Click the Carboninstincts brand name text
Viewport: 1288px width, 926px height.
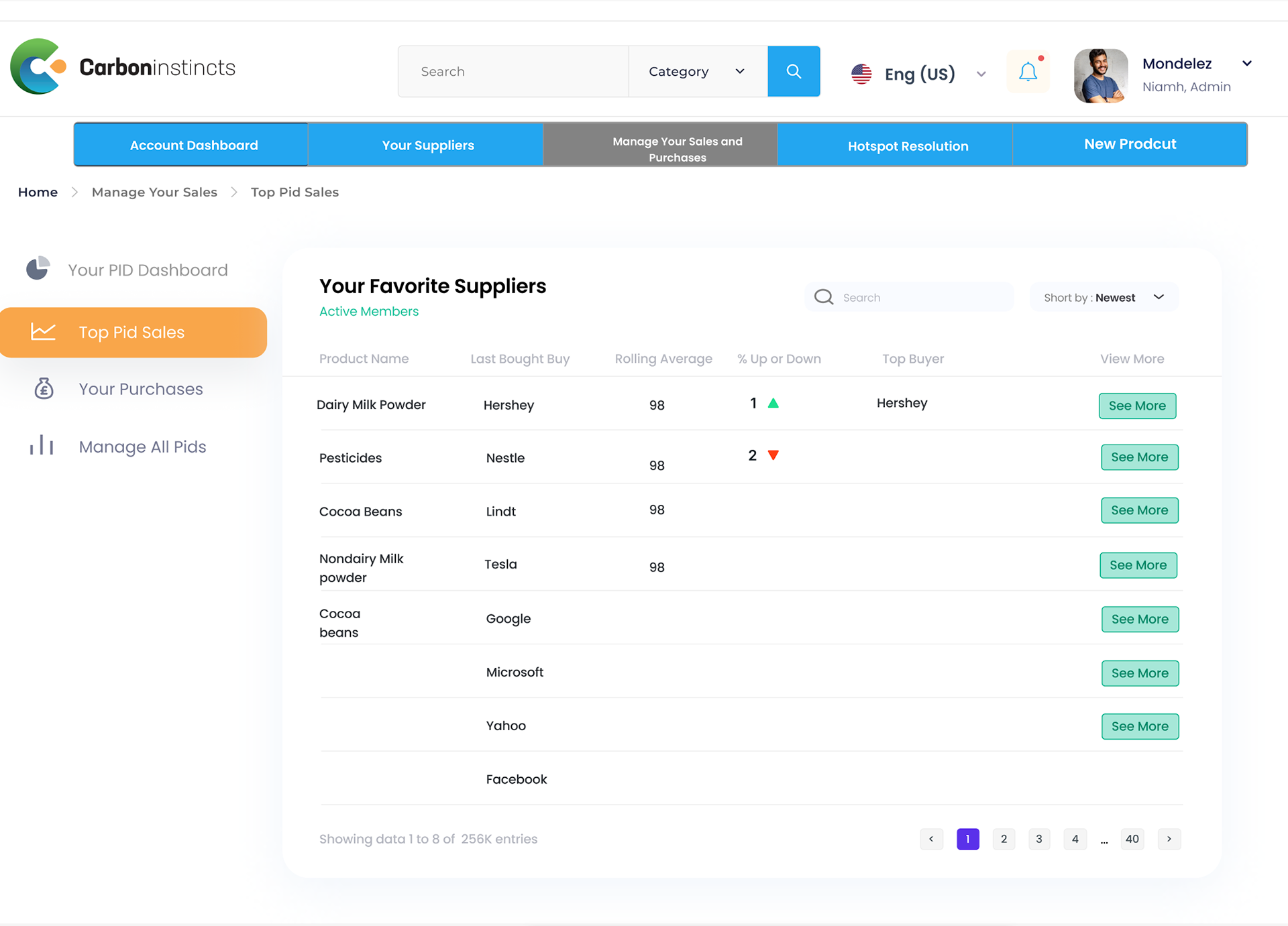(157, 67)
